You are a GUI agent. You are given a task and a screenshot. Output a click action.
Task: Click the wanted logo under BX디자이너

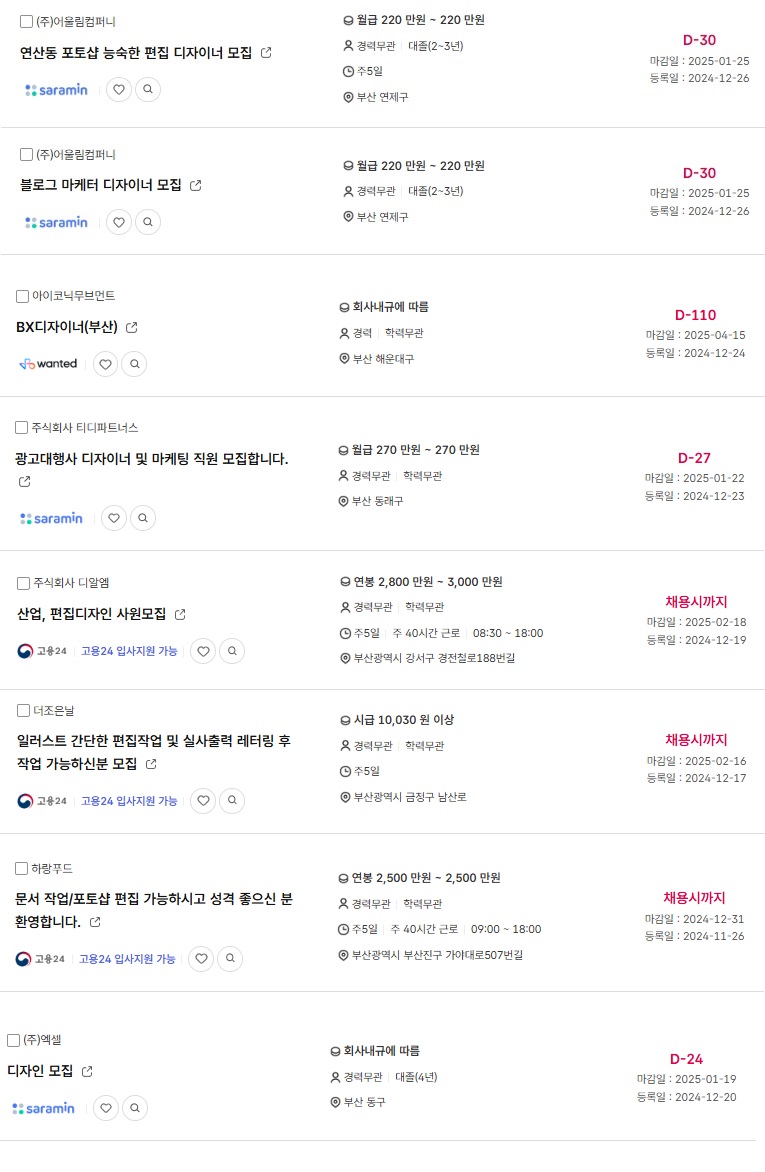pyautogui.click(x=48, y=364)
